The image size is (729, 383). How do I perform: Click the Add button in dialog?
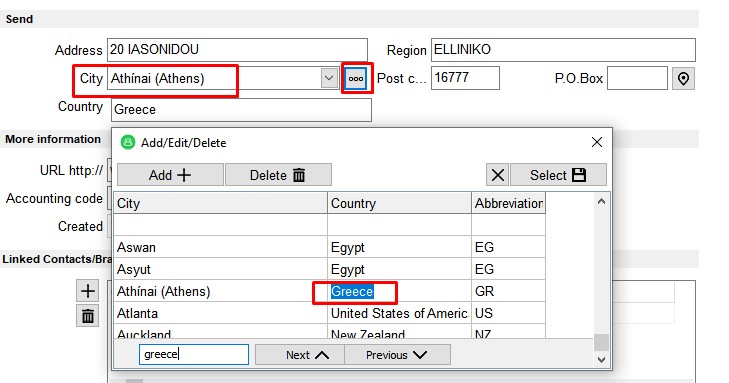click(x=170, y=175)
